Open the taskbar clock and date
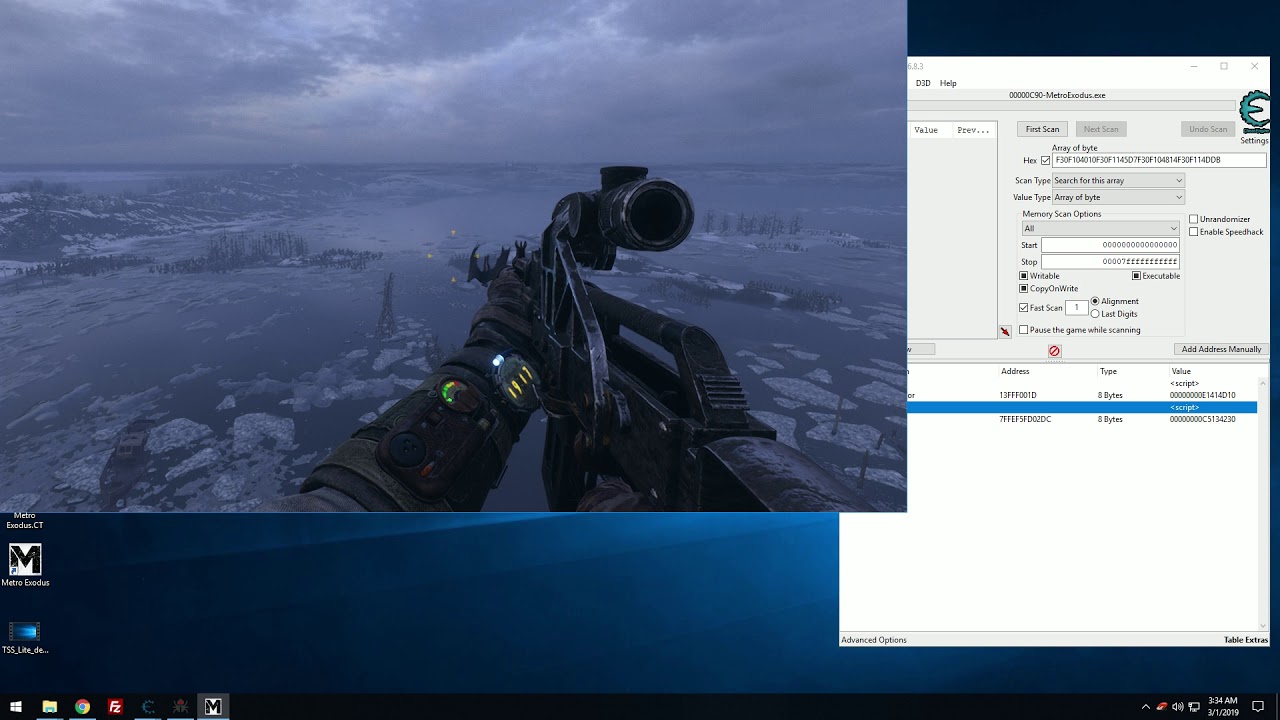 pyautogui.click(x=1222, y=707)
